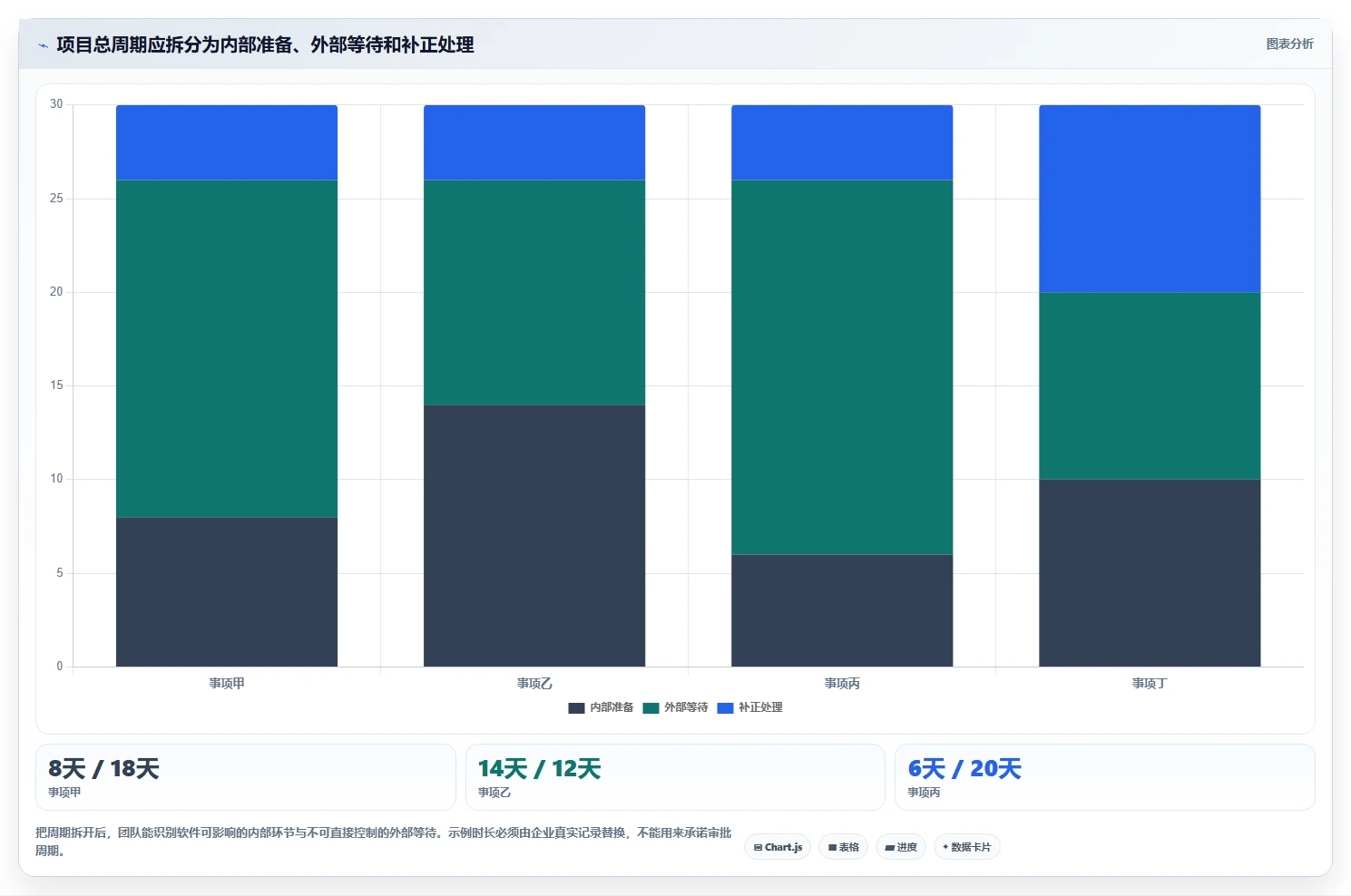Select the 6天 / 20天 card for 事项丙

(x=1104, y=777)
